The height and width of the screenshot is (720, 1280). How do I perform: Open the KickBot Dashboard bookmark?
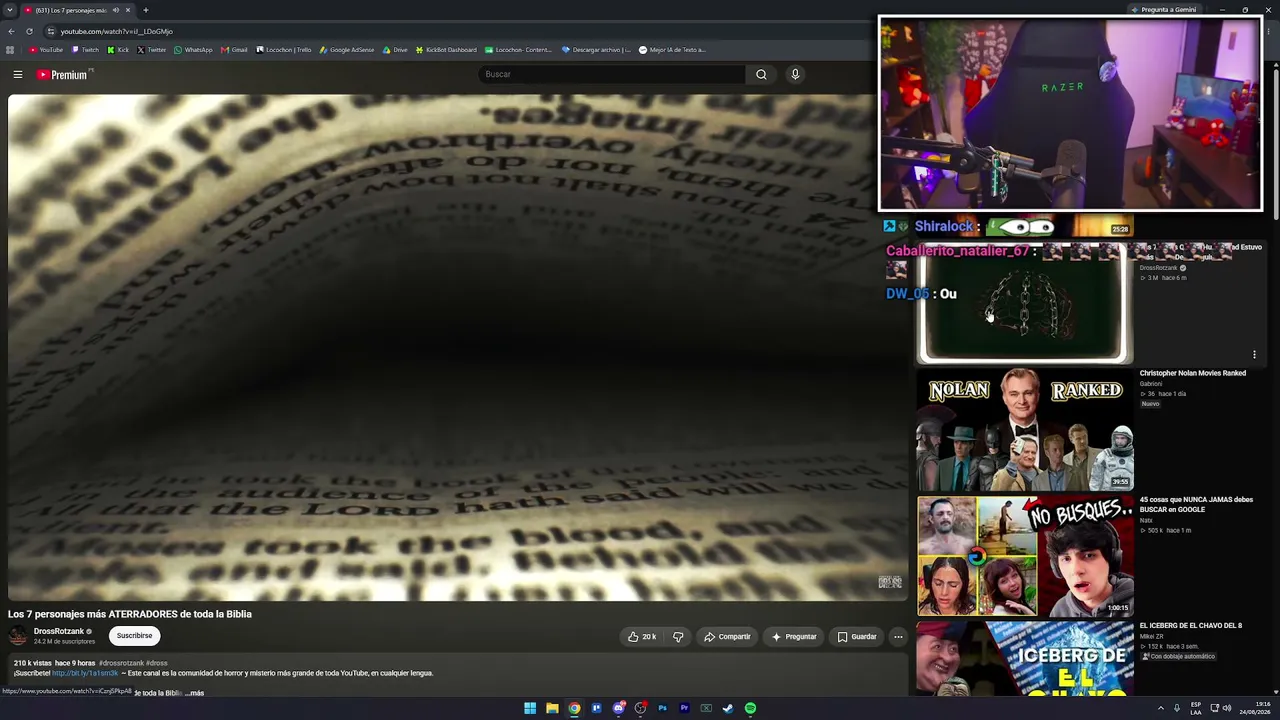446,50
